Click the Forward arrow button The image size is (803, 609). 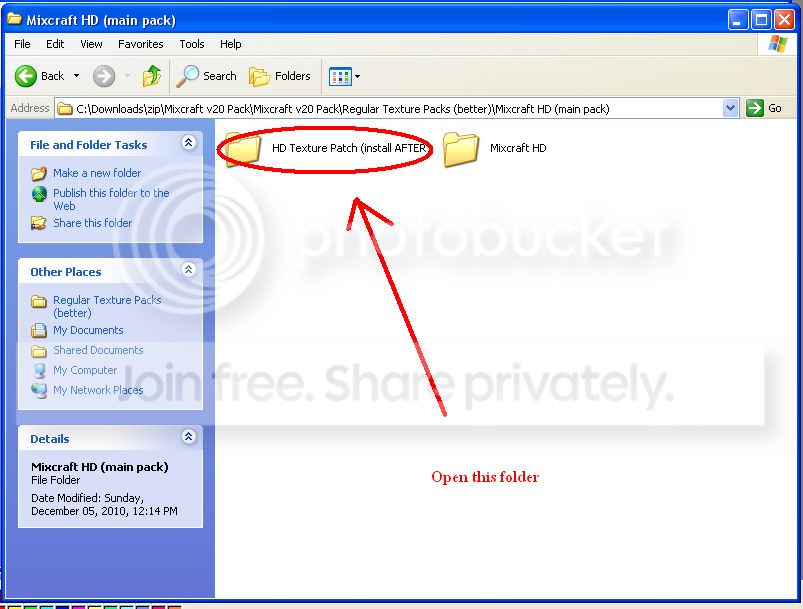[x=103, y=76]
